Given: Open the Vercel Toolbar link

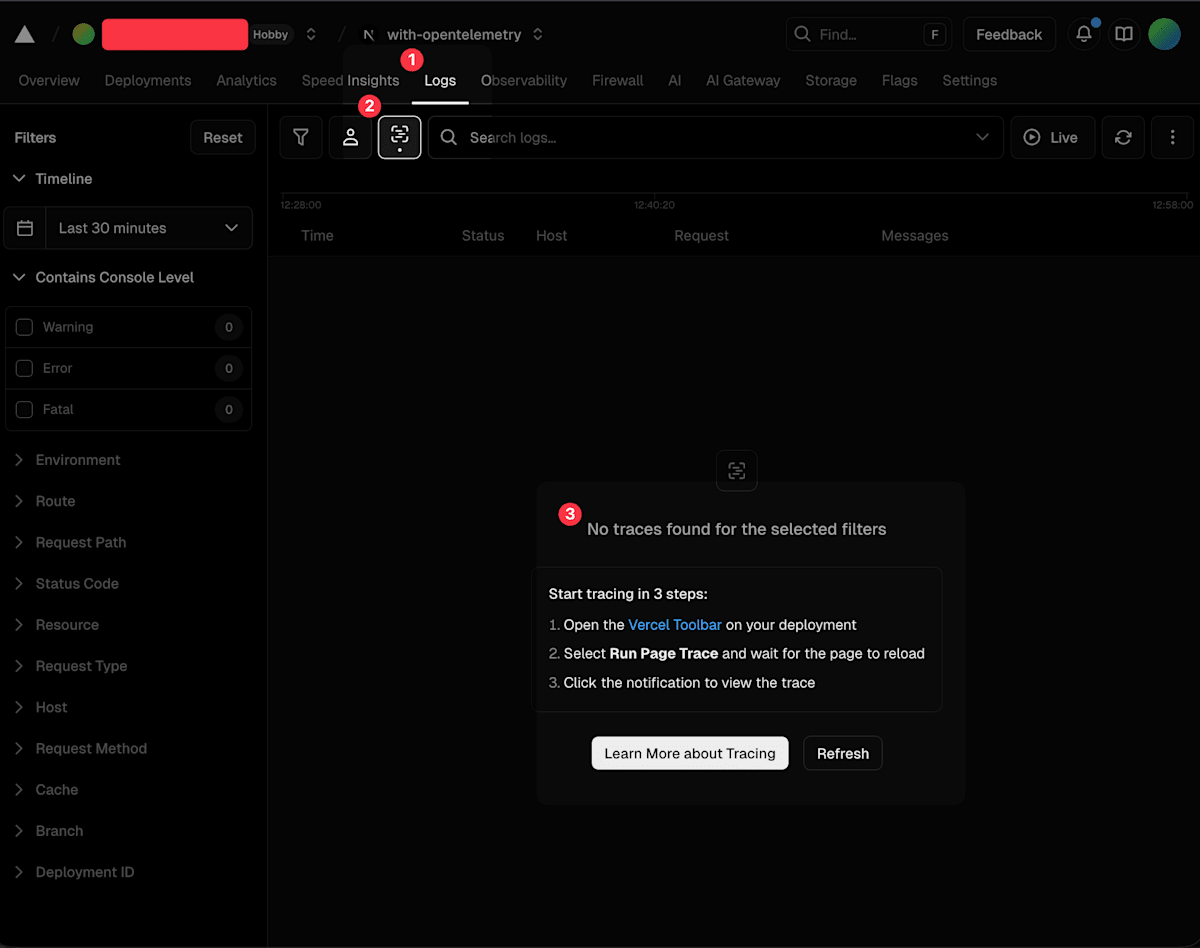Looking at the screenshot, I should click(x=675, y=624).
